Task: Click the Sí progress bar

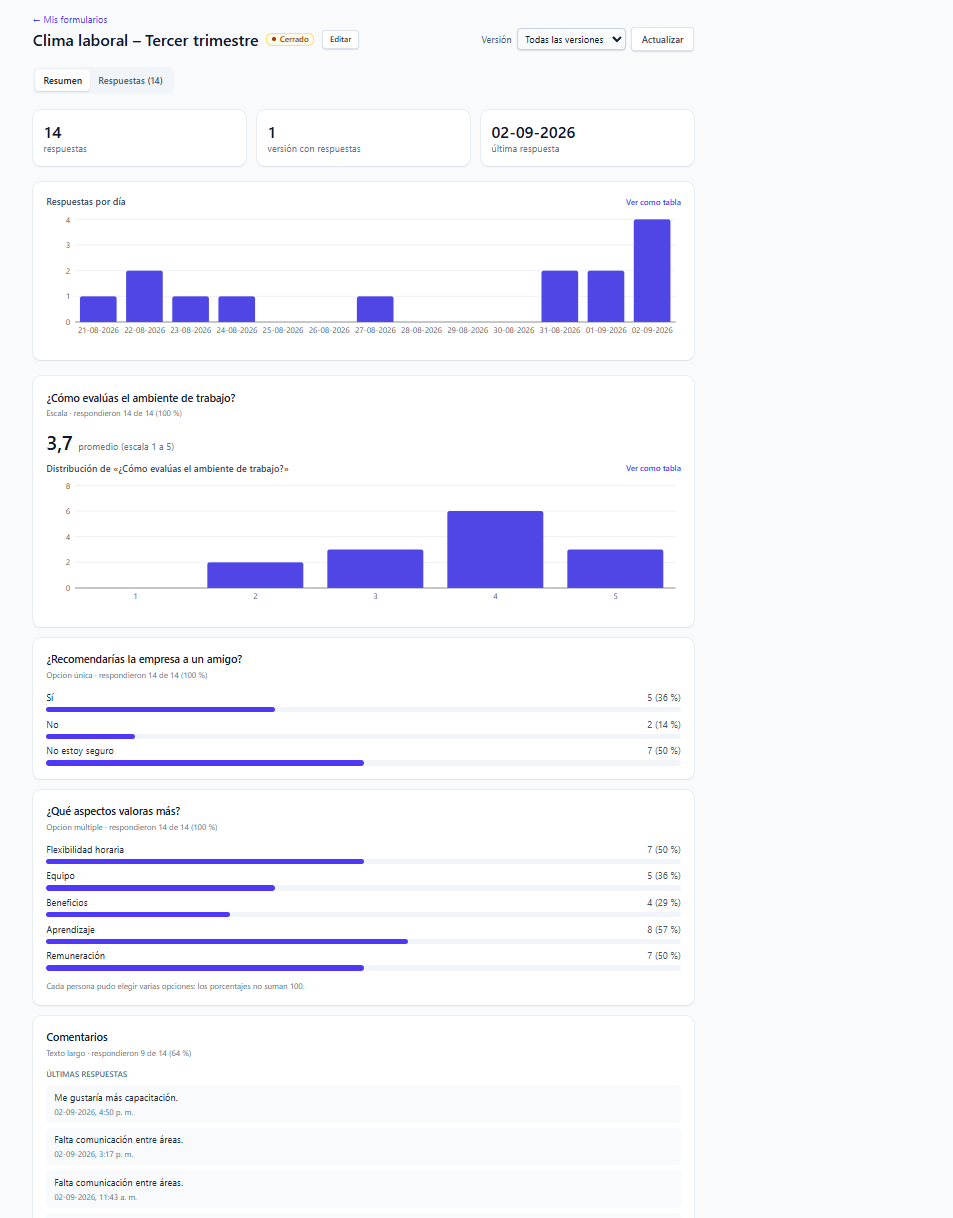Action: pyautogui.click(x=363, y=709)
